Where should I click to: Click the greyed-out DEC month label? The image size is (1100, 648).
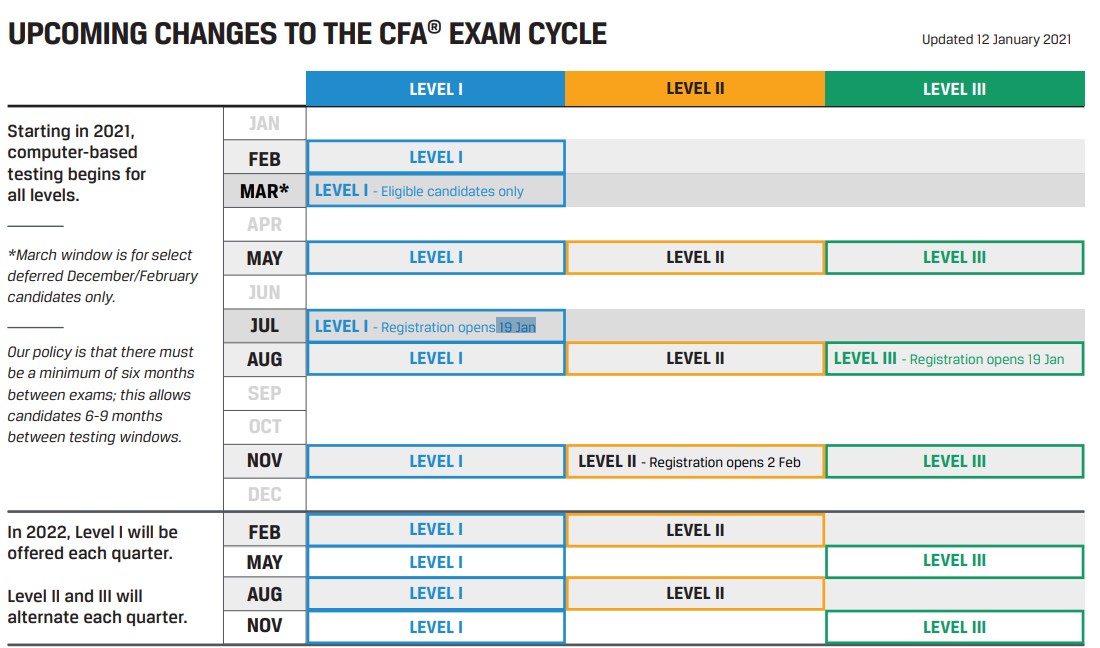(264, 494)
